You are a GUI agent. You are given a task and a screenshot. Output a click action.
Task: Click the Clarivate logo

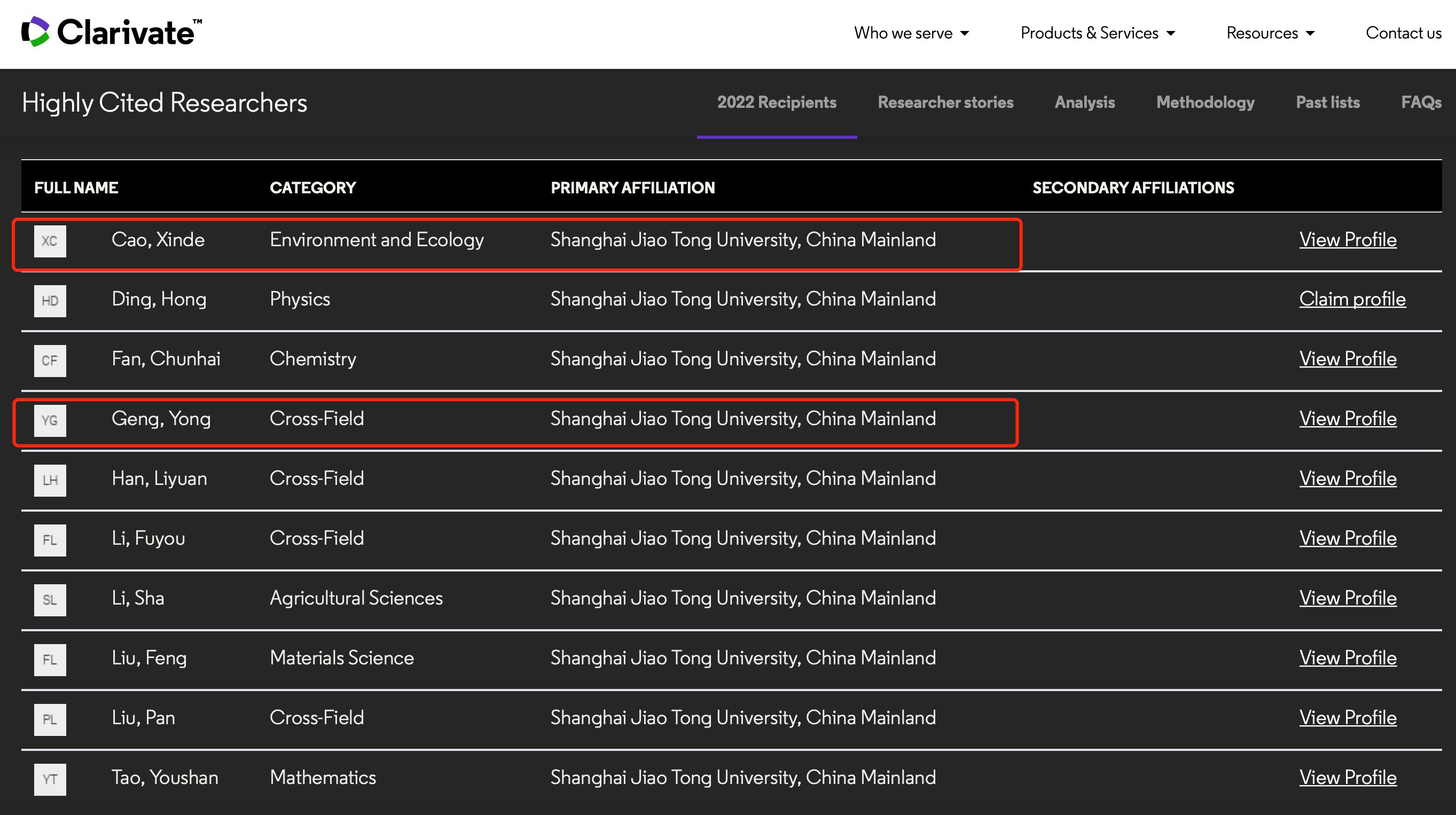(x=111, y=32)
